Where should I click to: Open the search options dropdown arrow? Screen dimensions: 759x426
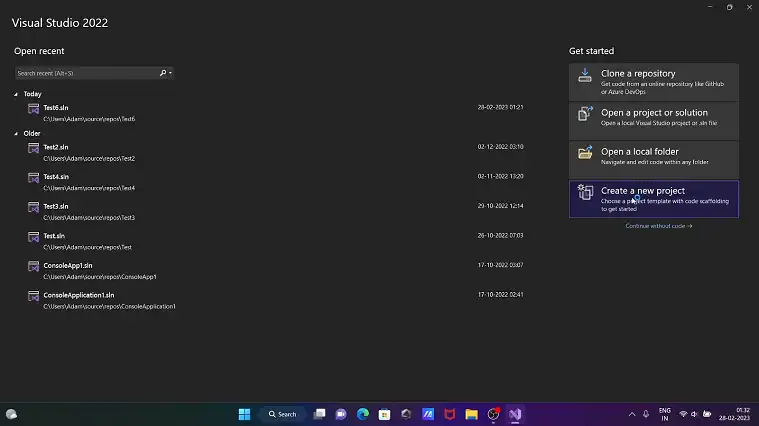coord(170,73)
